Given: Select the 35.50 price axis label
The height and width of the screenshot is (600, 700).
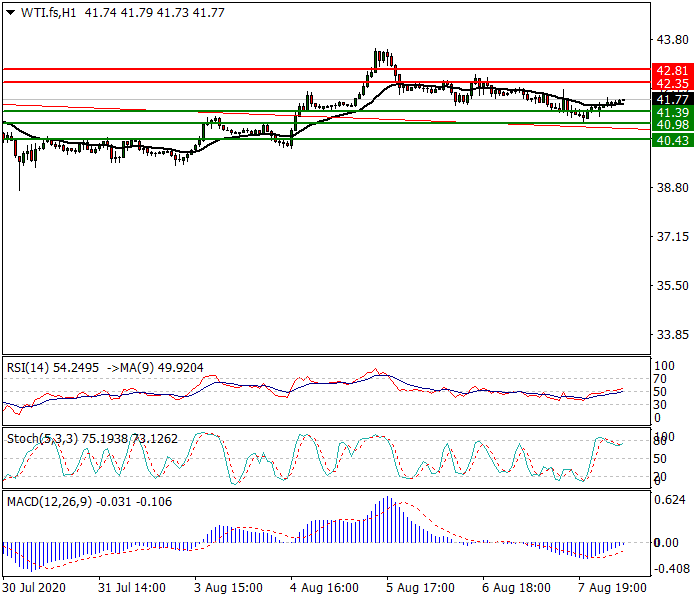Looking at the screenshot, I should (672, 286).
